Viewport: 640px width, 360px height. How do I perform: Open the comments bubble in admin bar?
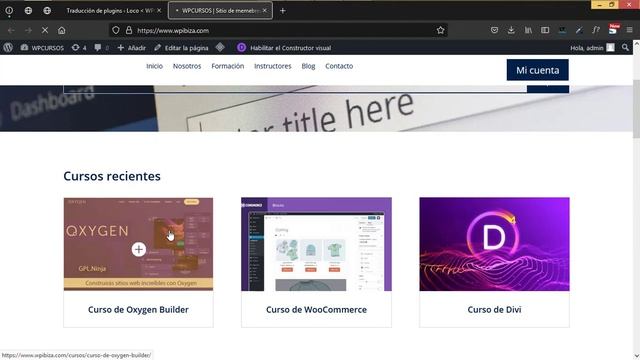101,48
